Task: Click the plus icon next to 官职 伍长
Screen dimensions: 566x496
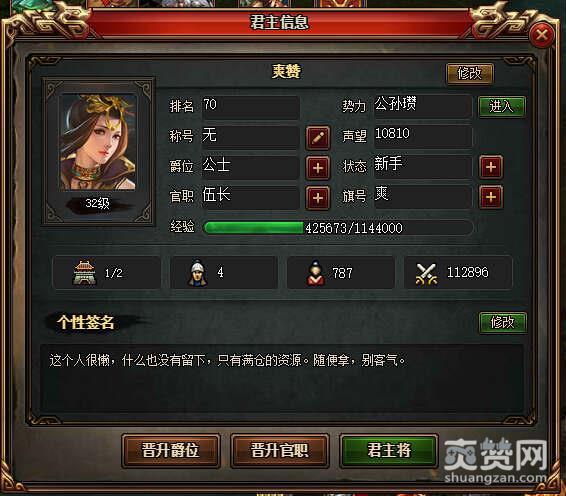Action: click(x=318, y=198)
